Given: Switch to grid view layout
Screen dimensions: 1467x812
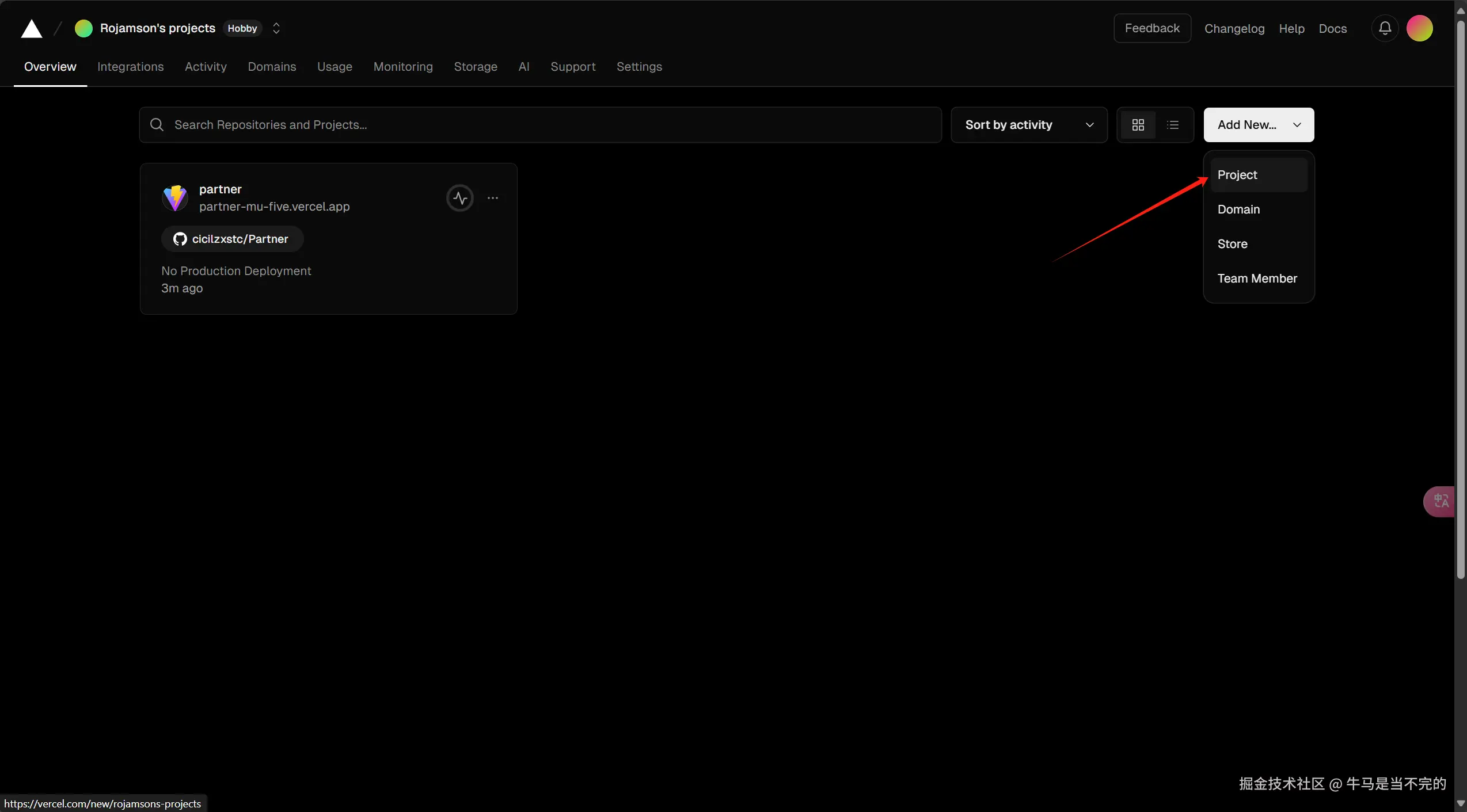Looking at the screenshot, I should (1138, 125).
